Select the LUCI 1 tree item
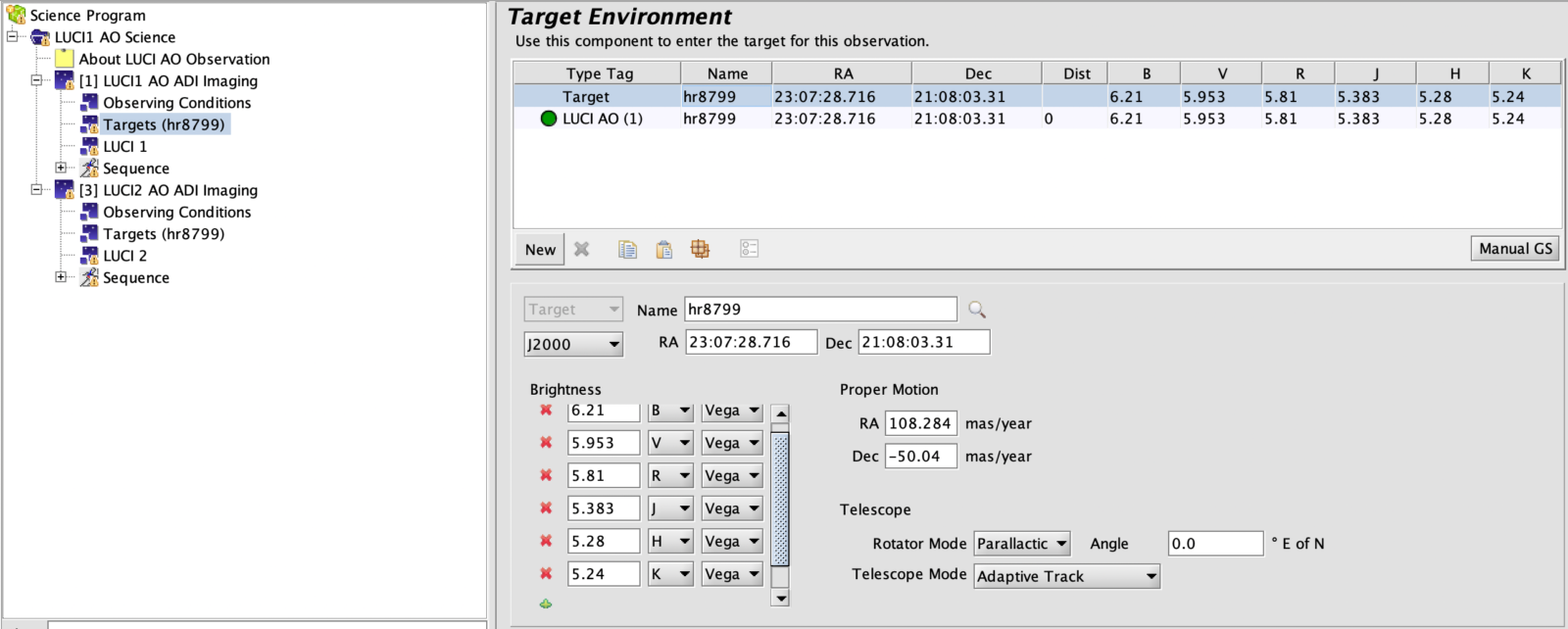Screen dimensions: 1568x629 point(125,146)
